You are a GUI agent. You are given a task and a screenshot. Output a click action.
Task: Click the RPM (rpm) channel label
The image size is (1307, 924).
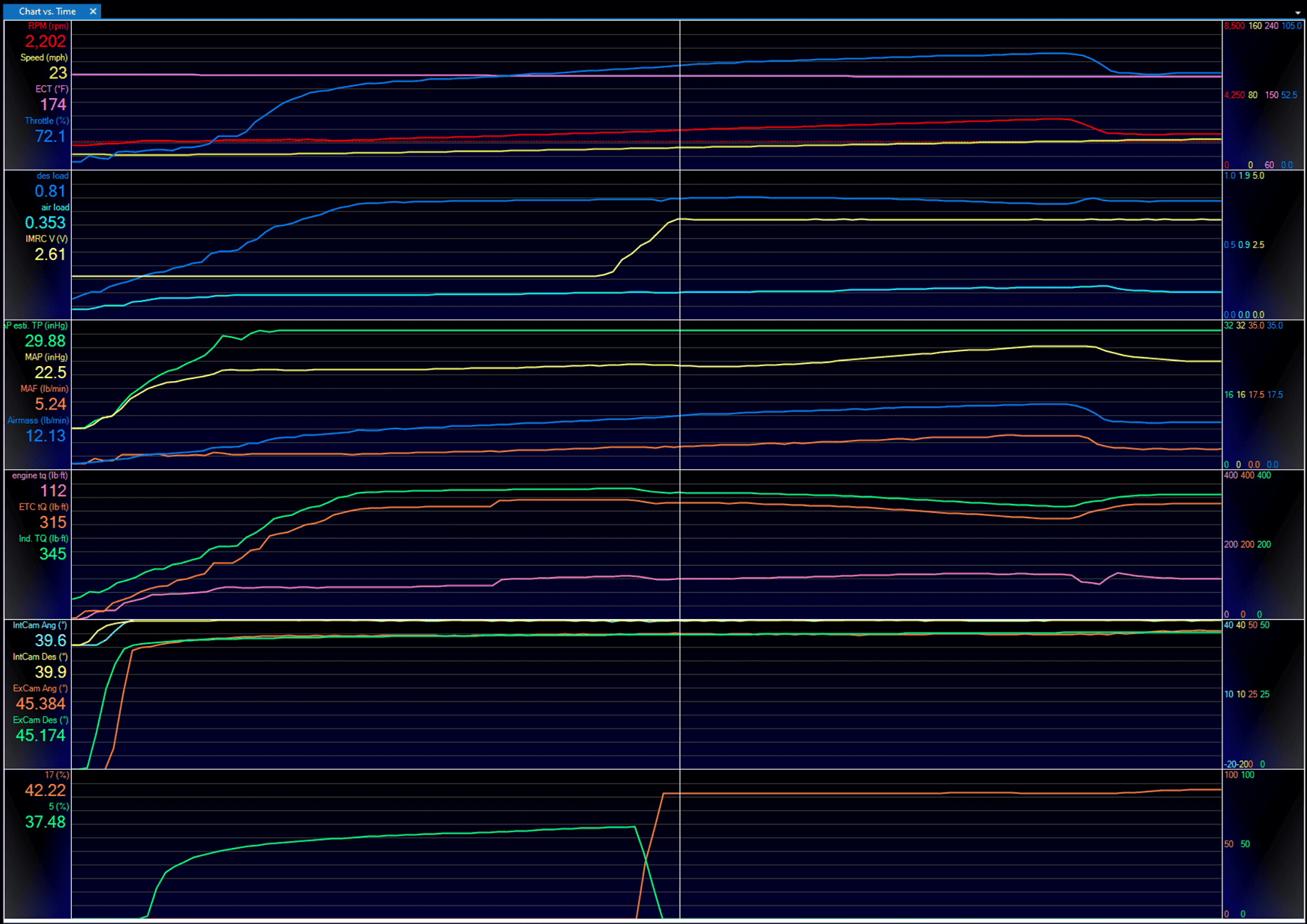click(x=48, y=26)
